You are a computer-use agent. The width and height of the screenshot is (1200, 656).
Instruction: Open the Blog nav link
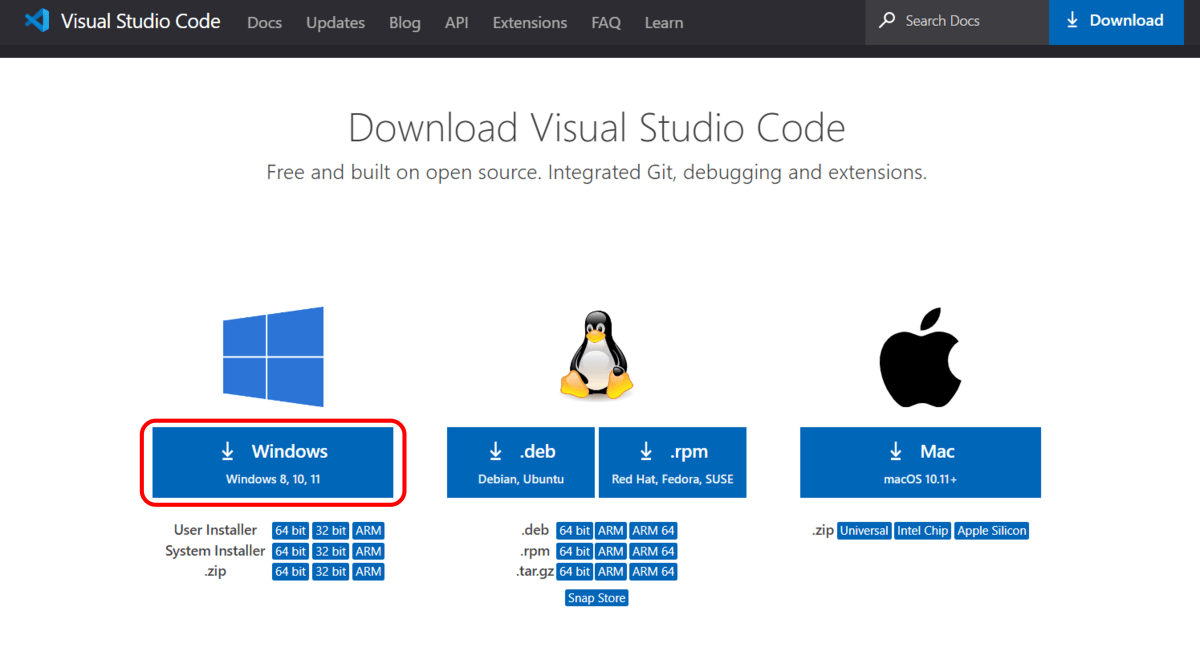pyautogui.click(x=405, y=22)
